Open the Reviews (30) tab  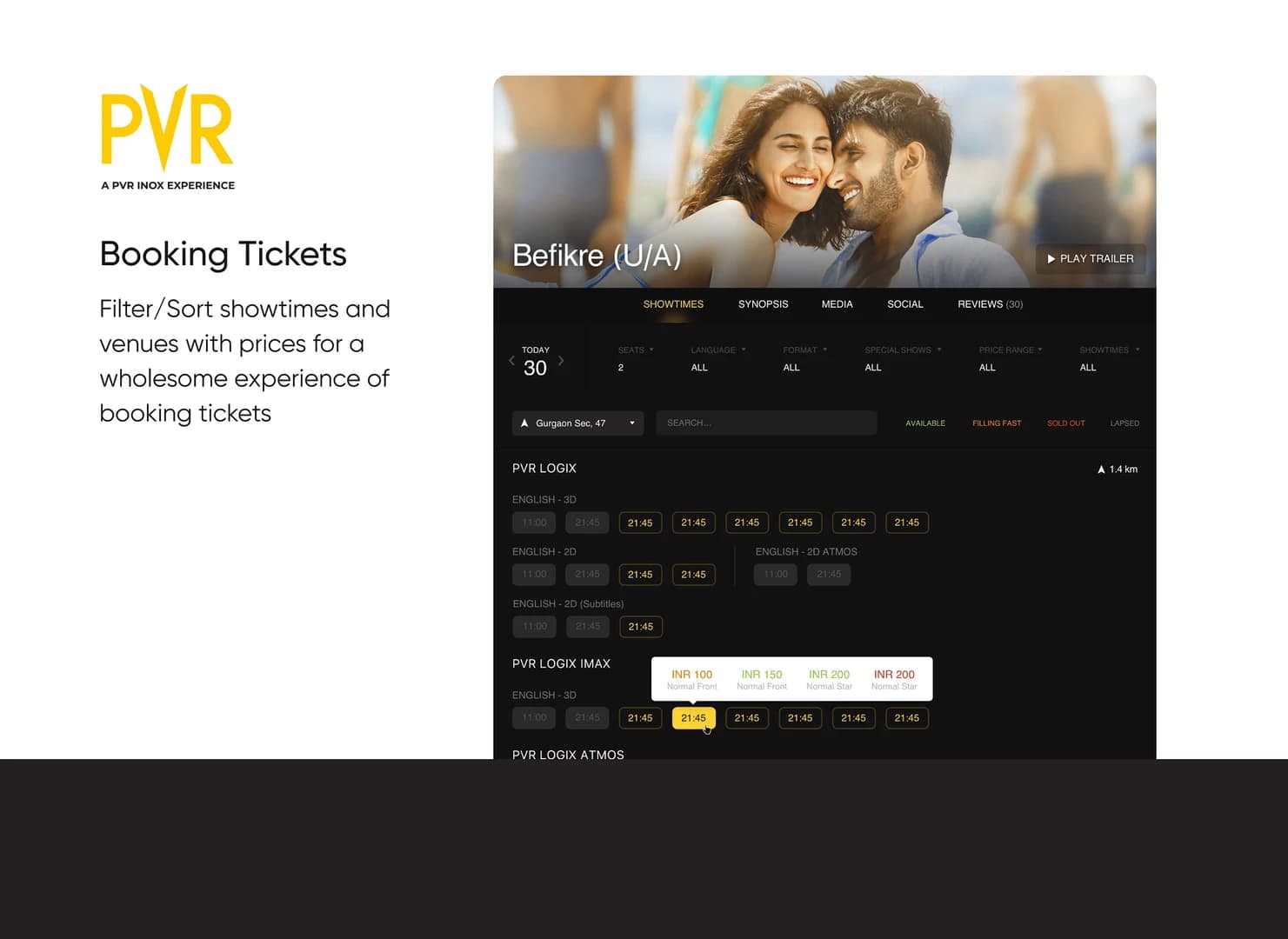990,304
